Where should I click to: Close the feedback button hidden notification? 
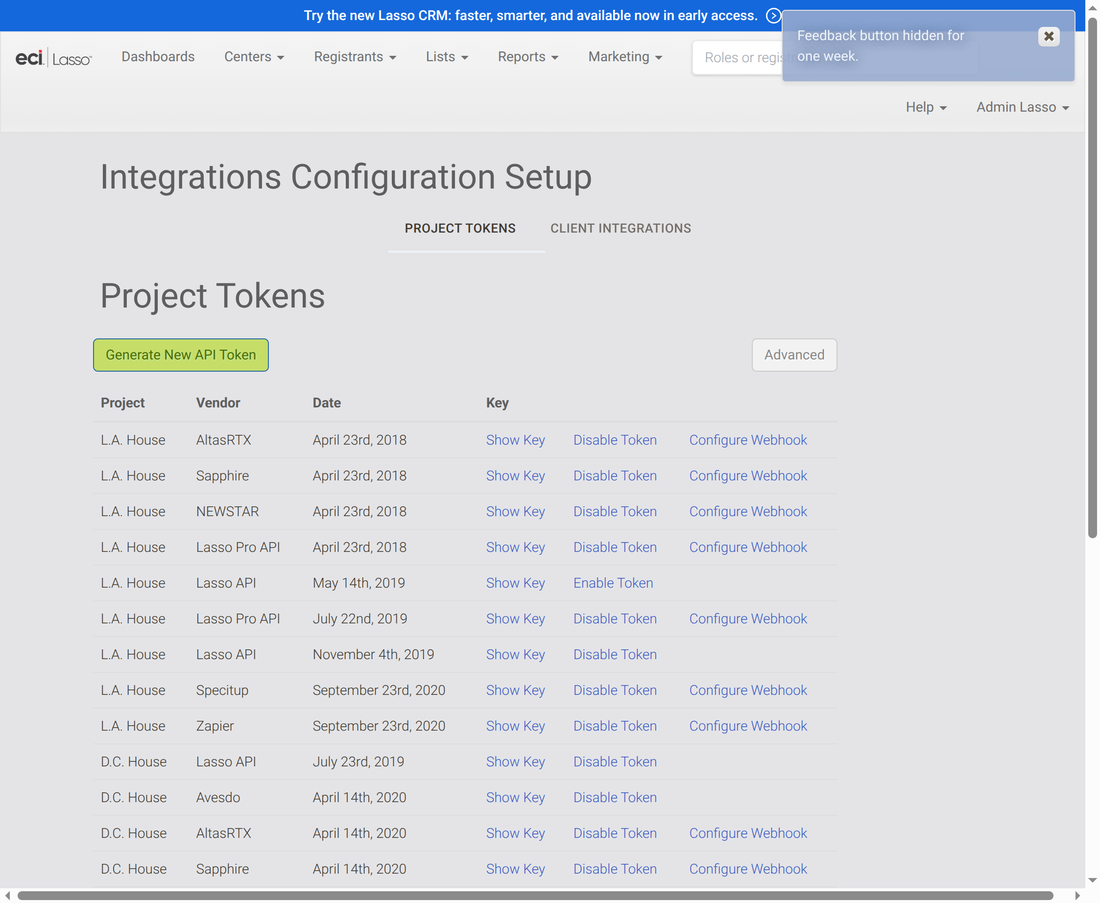1048,36
